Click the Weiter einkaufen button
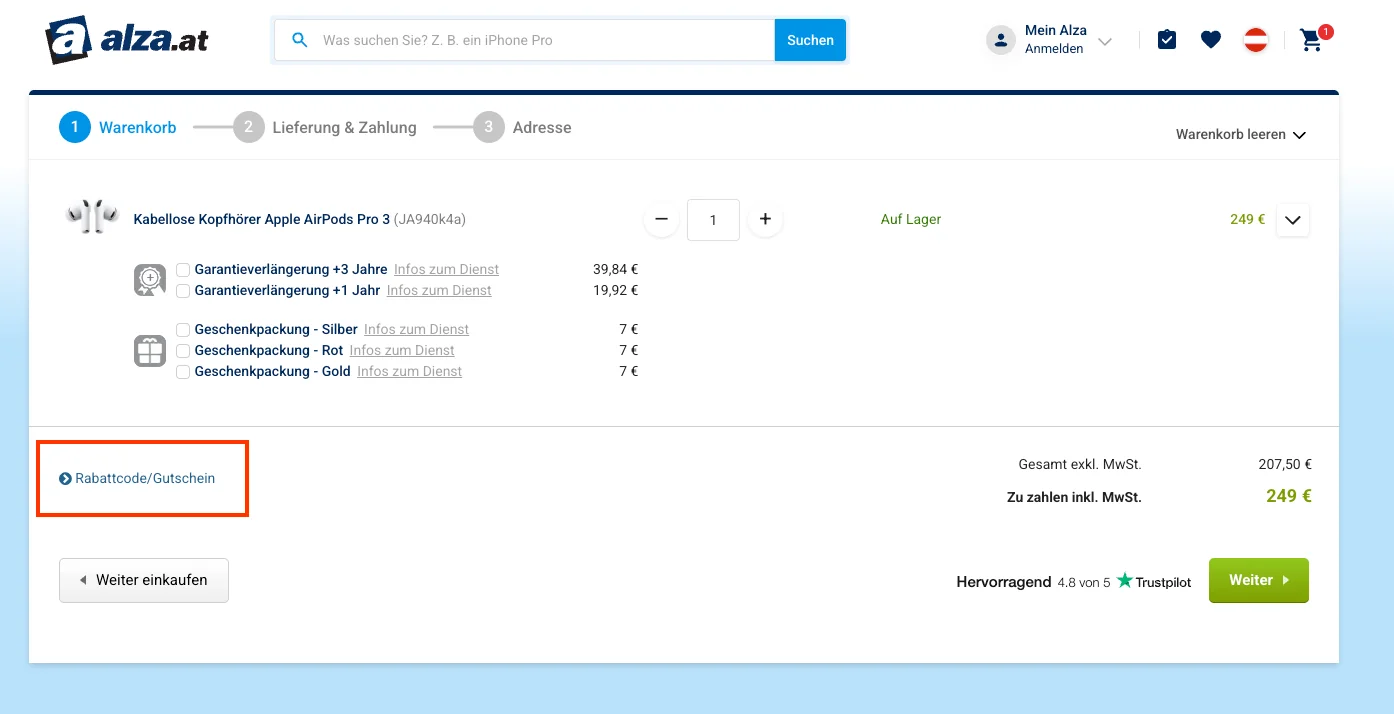Viewport: 1394px width, 714px height. (x=144, y=580)
